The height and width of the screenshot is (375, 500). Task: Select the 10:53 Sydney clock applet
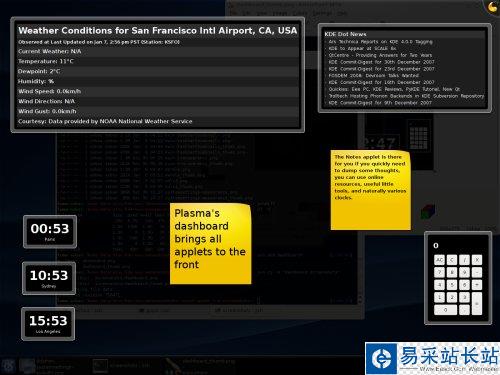pyautogui.click(x=49, y=278)
